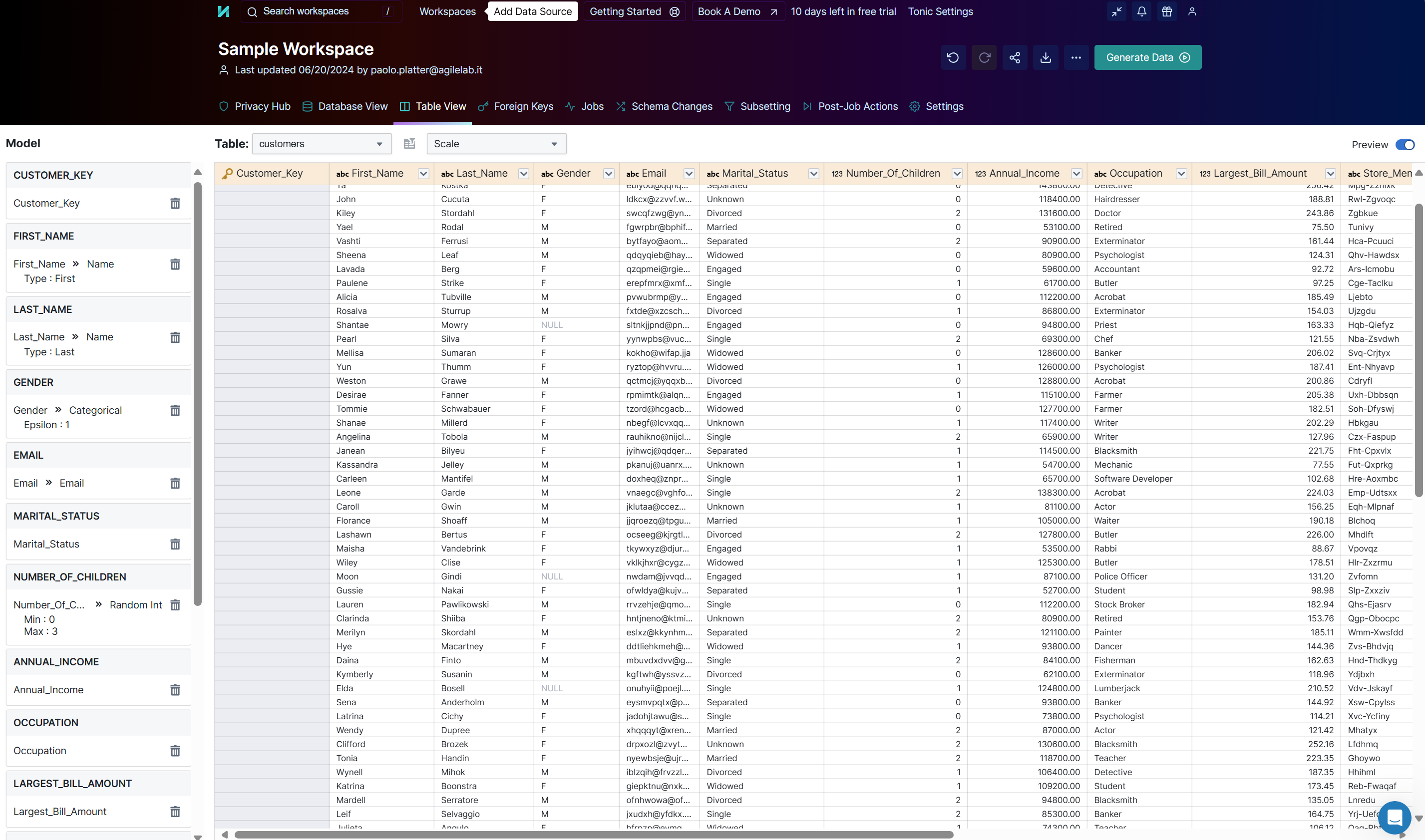The height and width of the screenshot is (840, 1425).
Task: Open the gift box icon
Action: pos(1167,11)
